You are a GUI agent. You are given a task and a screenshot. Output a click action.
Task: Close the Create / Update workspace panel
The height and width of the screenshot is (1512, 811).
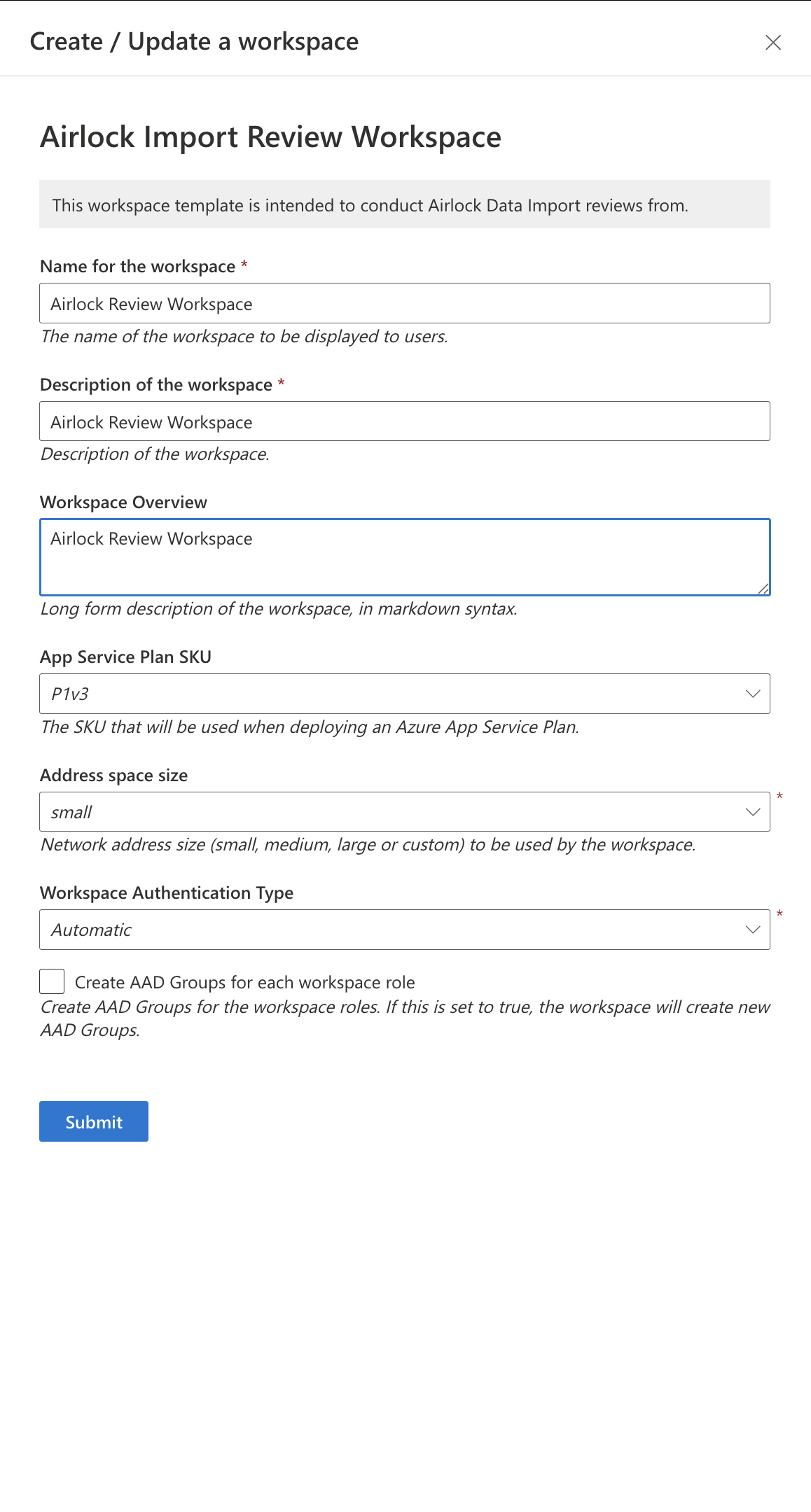click(x=773, y=43)
